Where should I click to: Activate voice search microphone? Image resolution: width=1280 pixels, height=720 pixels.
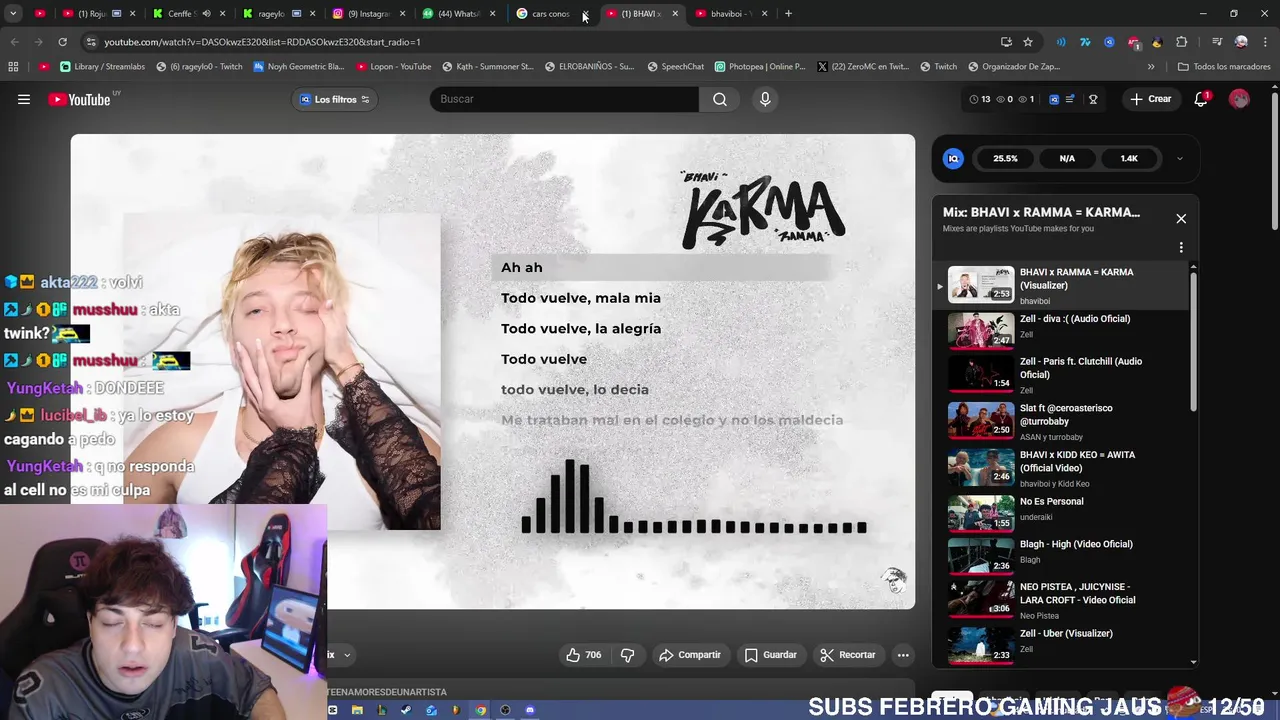click(x=765, y=99)
